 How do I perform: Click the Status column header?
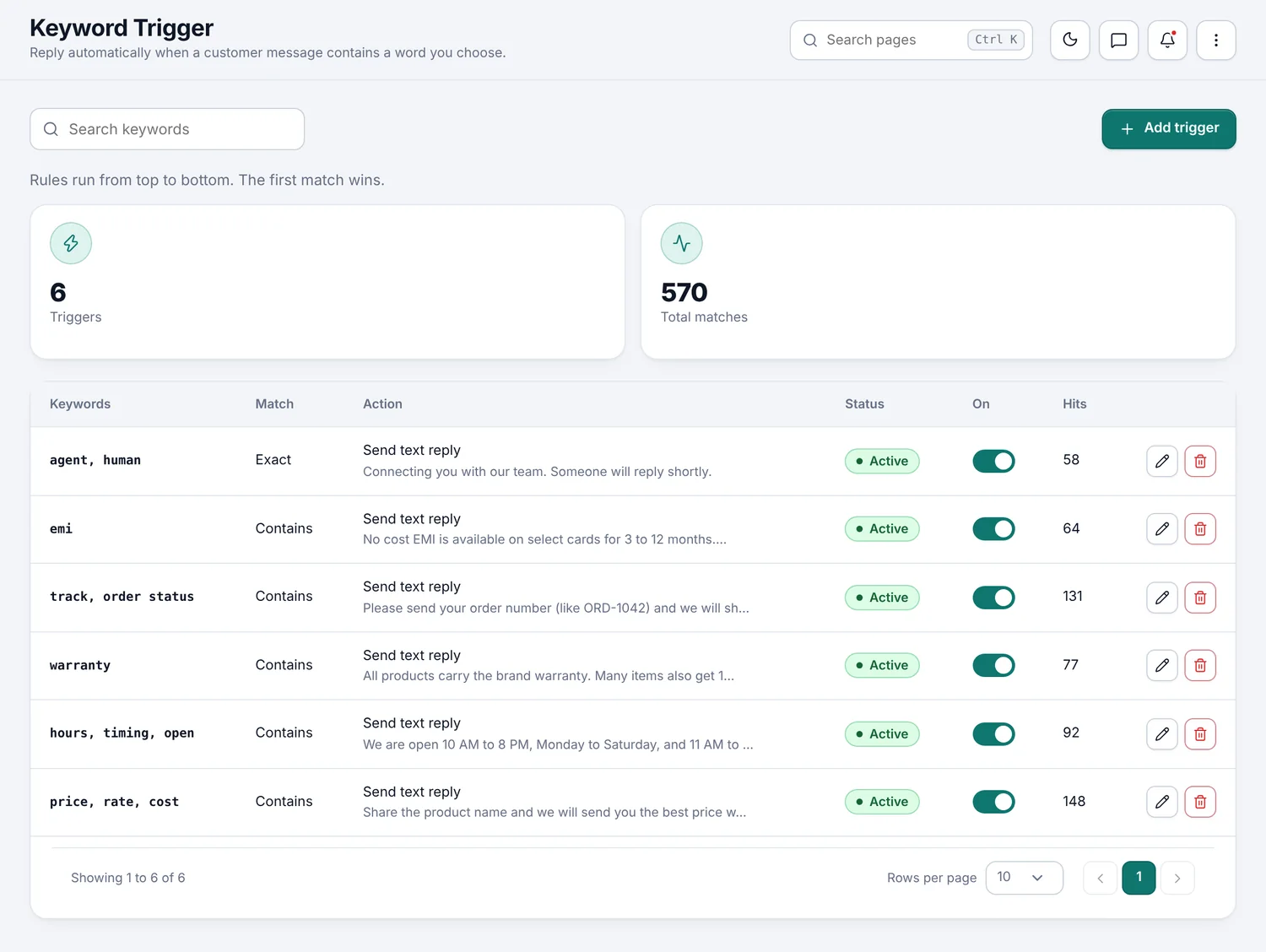point(864,404)
